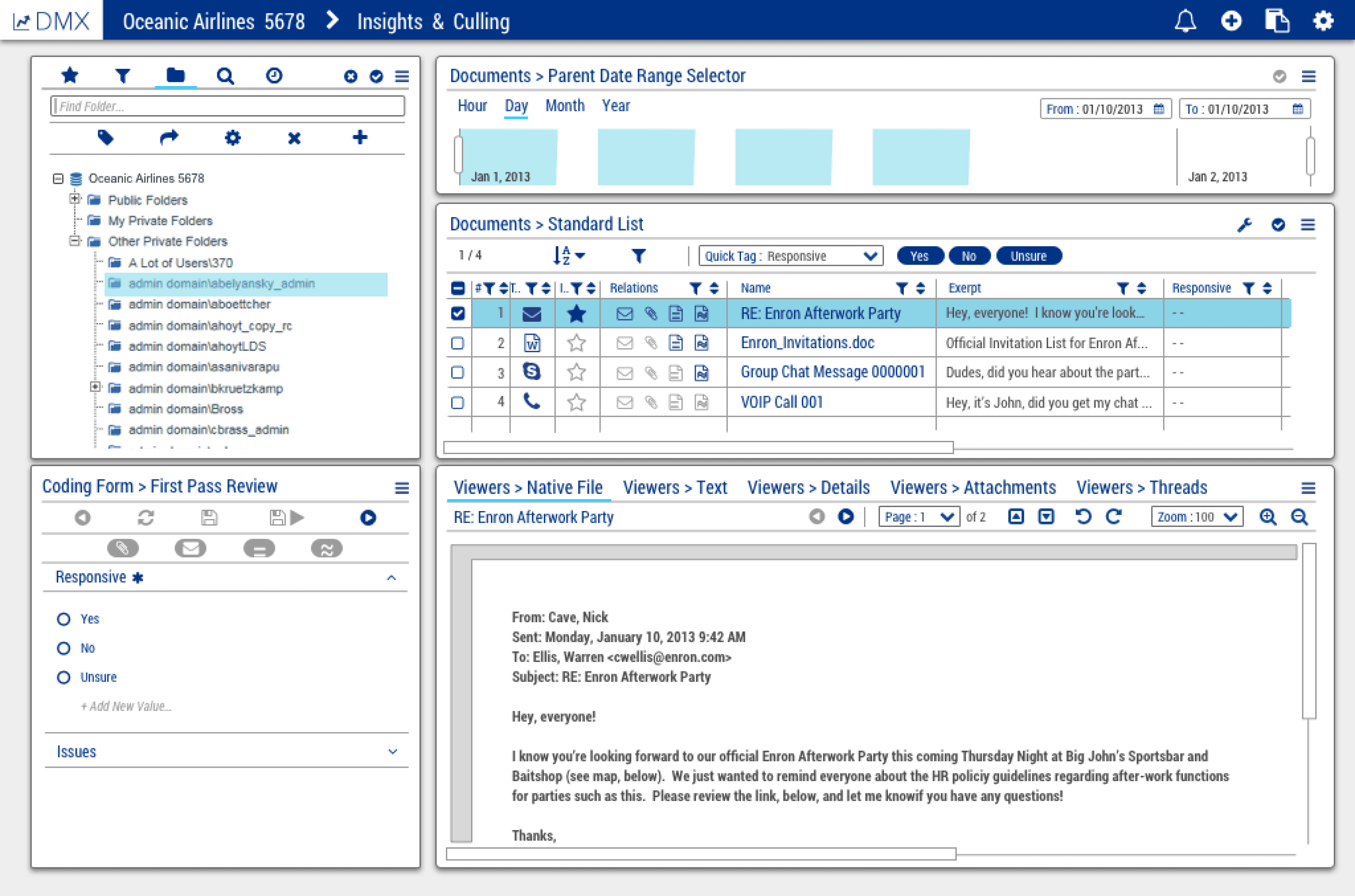Screen dimensions: 1355x896
Task: Click the add folder plus icon
Action: coord(359,137)
